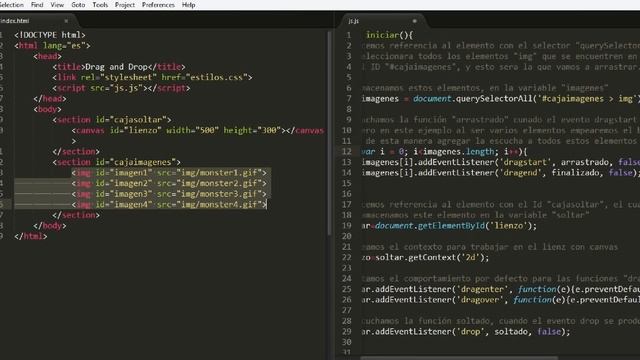Click the canvas id="lienzo" line
640x360 pixels.
click(198, 131)
